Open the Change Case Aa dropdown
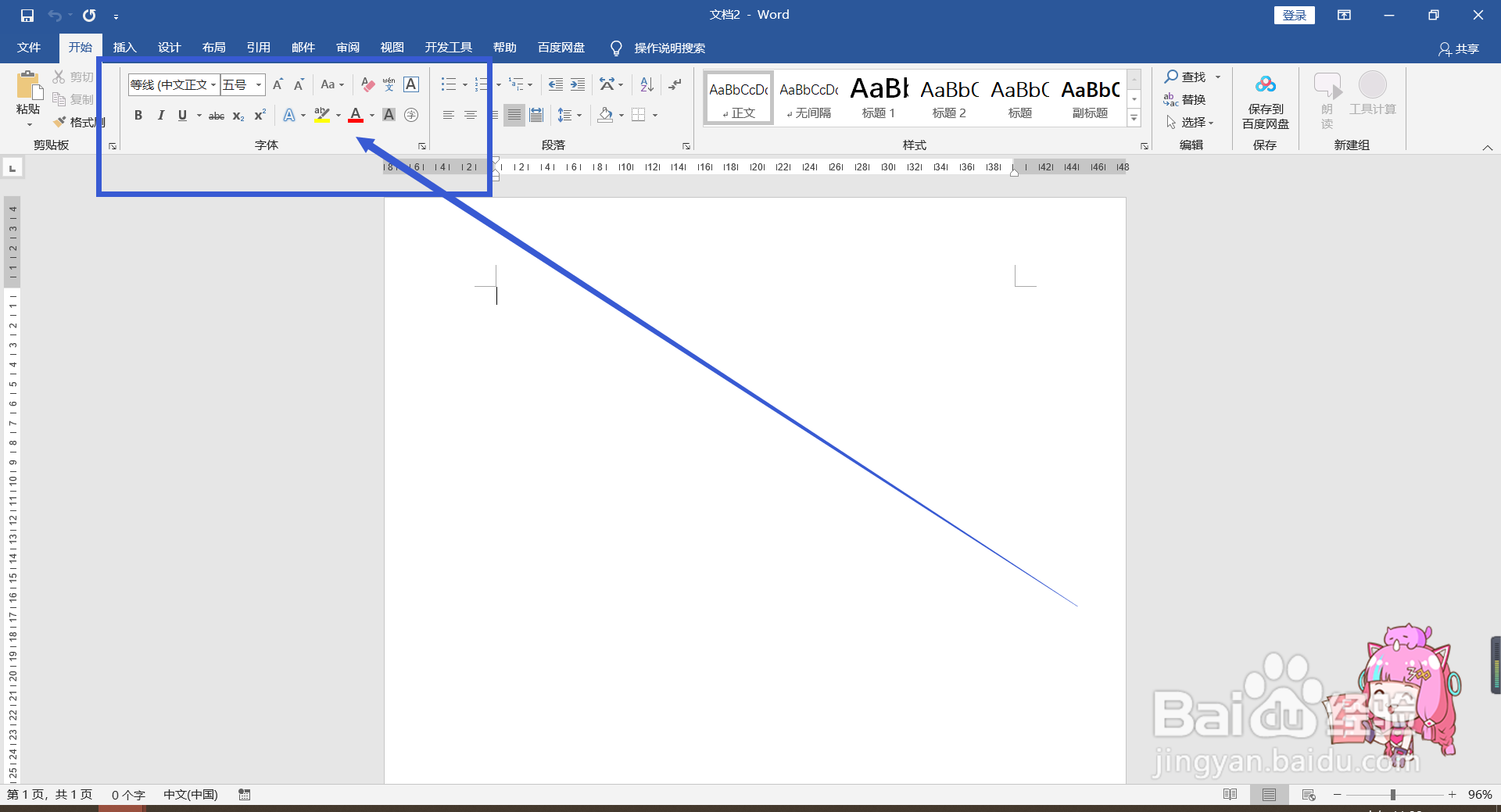The image size is (1501, 812). (x=332, y=84)
